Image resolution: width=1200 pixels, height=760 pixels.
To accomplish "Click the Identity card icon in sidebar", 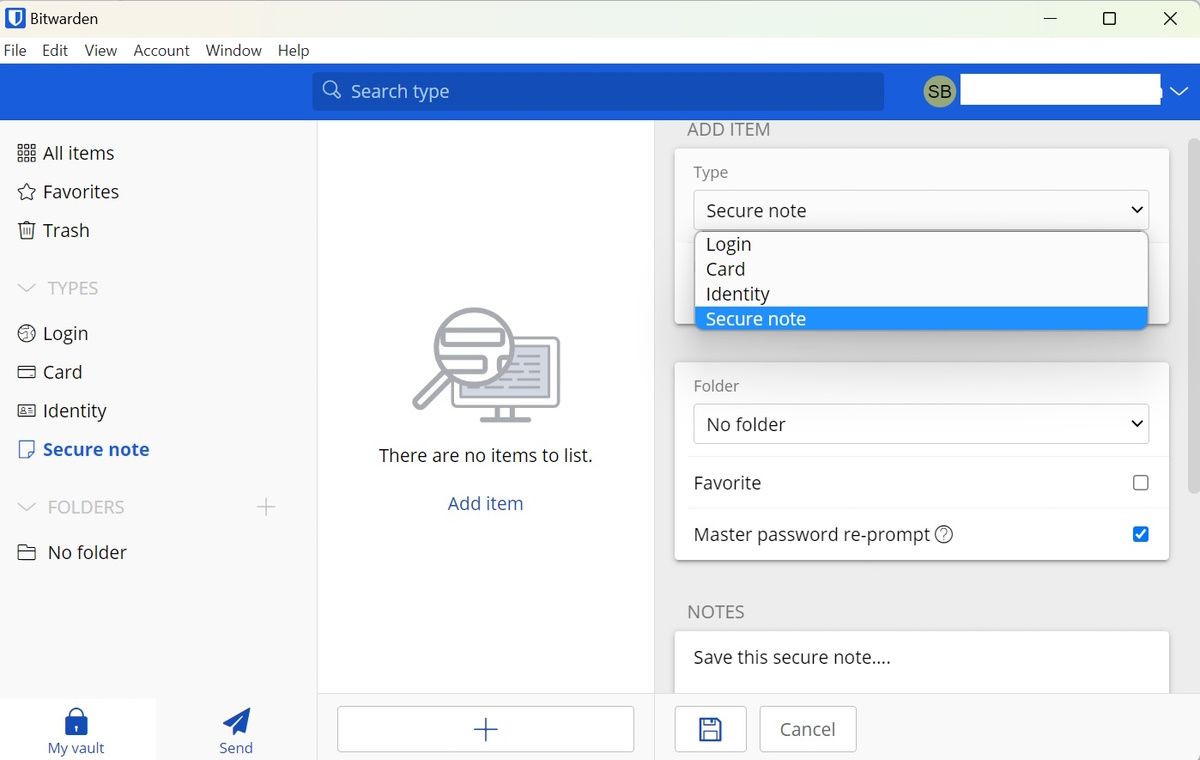I will click(26, 410).
